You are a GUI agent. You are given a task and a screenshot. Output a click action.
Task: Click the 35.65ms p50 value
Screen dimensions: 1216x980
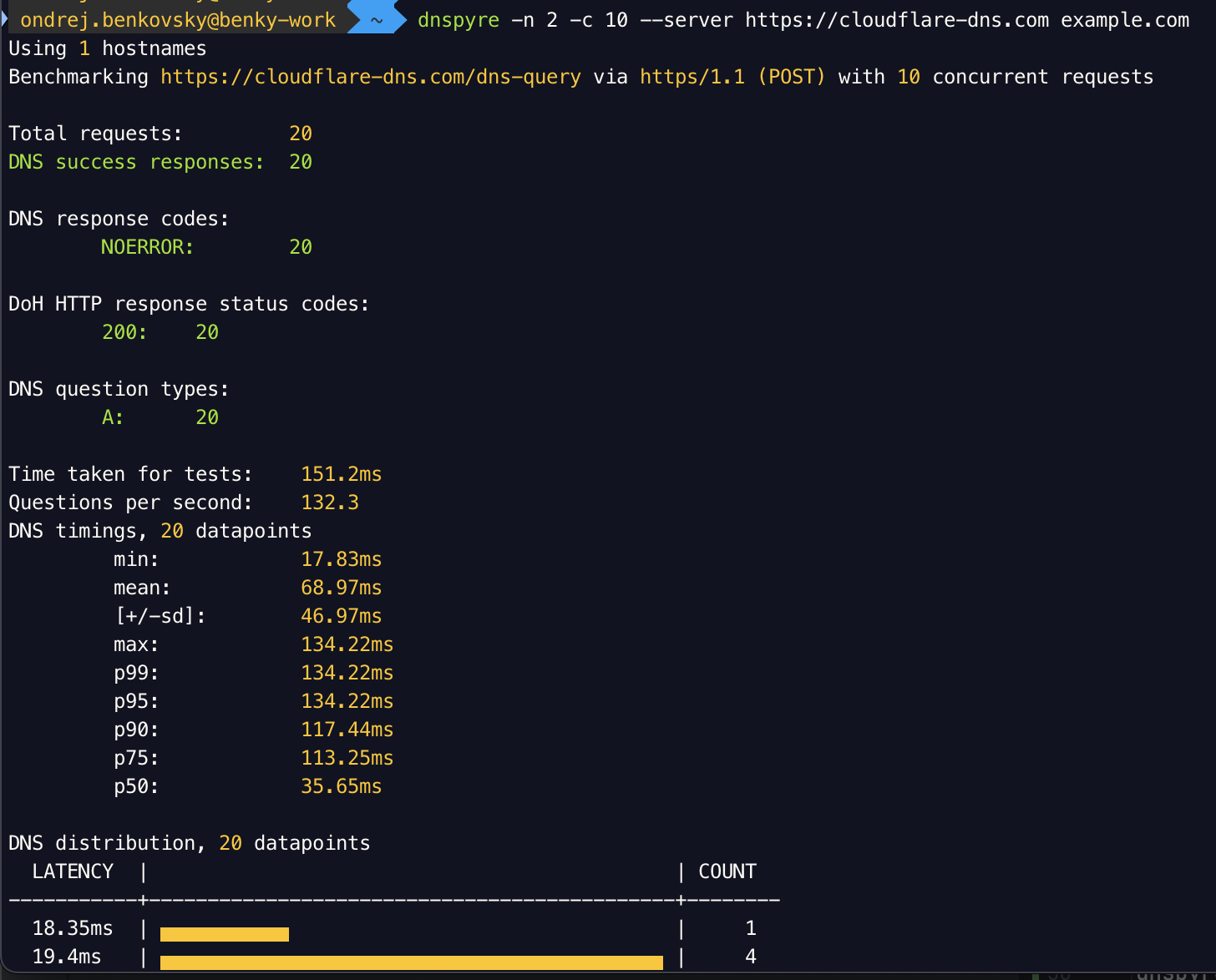(x=342, y=786)
